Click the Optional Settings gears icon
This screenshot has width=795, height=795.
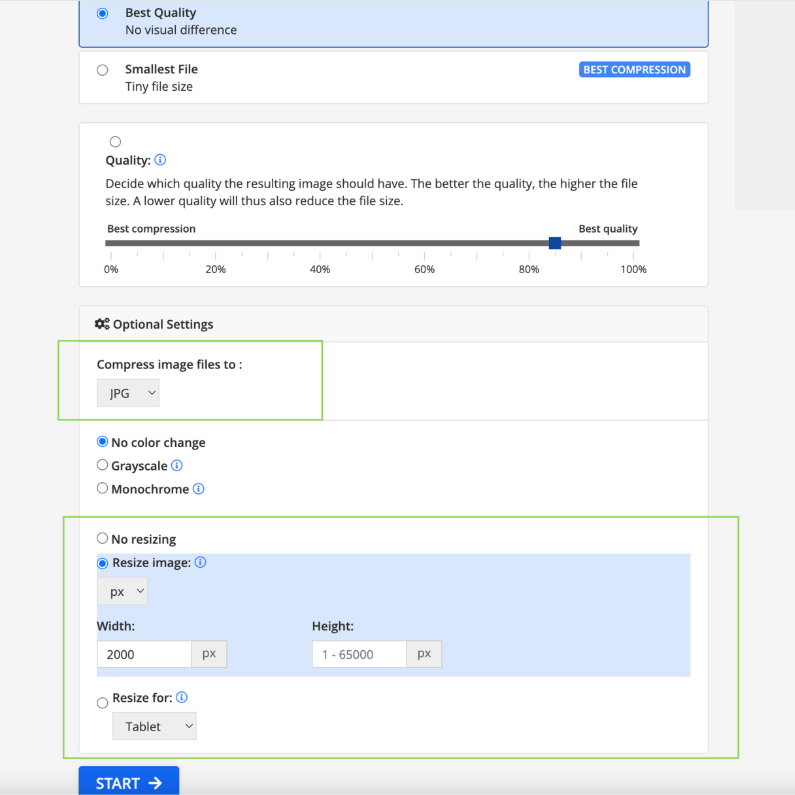(x=102, y=324)
